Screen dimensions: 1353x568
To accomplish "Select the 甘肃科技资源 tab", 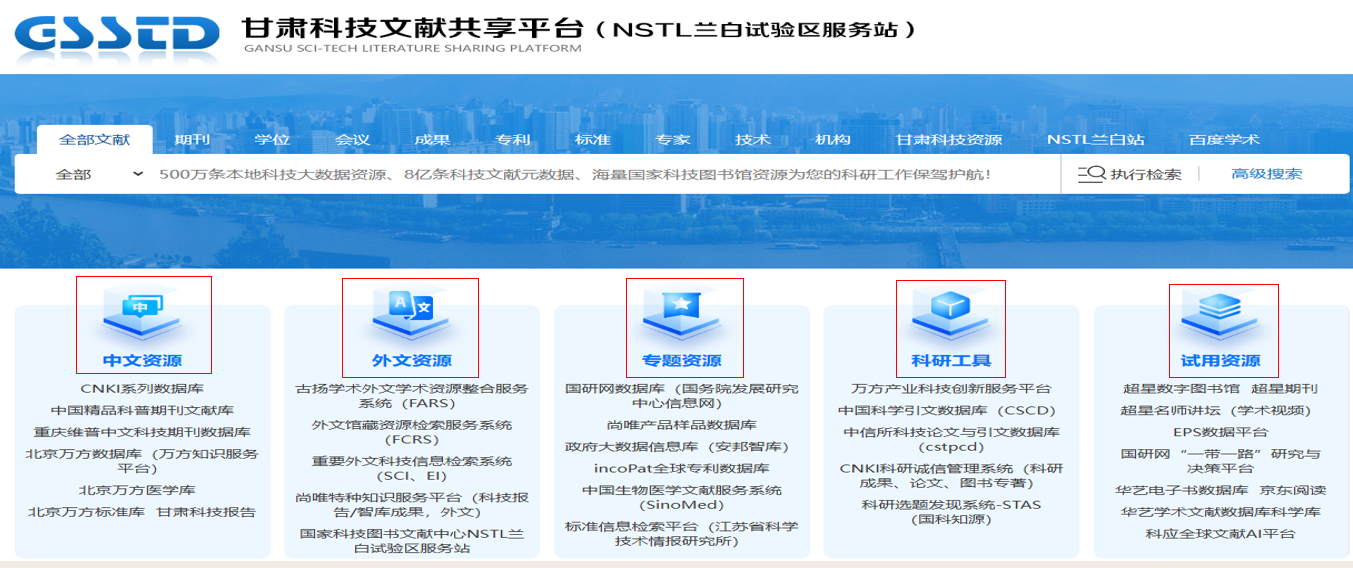I will tap(948, 140).
